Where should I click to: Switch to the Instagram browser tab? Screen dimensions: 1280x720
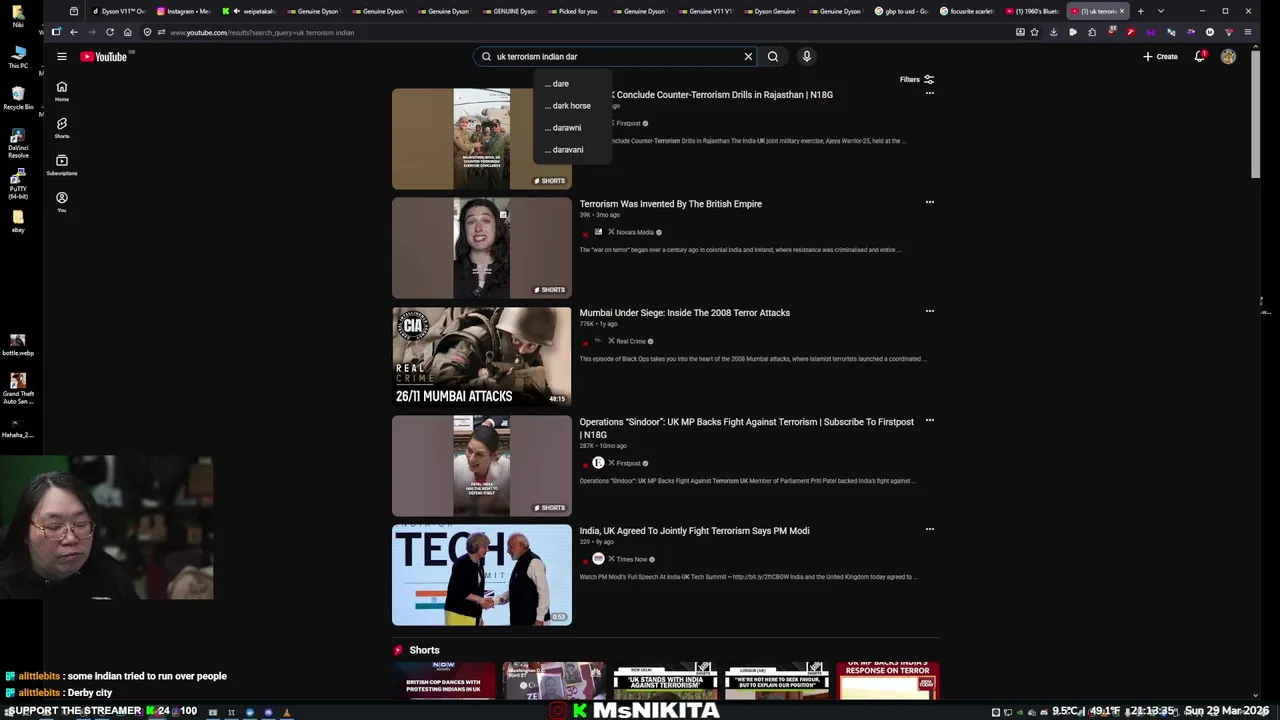coord(183,11)
